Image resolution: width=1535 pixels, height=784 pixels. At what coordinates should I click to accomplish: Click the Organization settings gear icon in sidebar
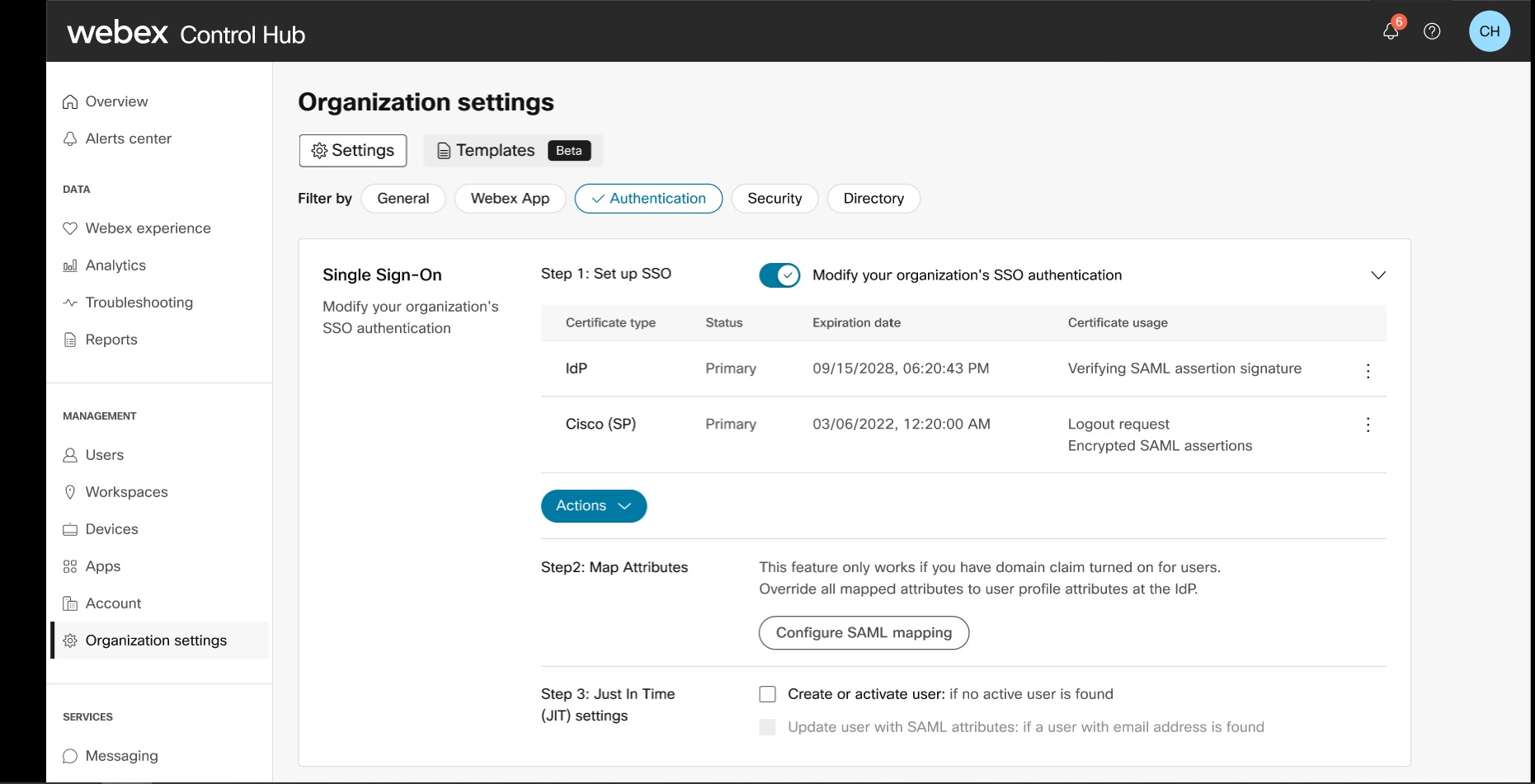[70, 641]
